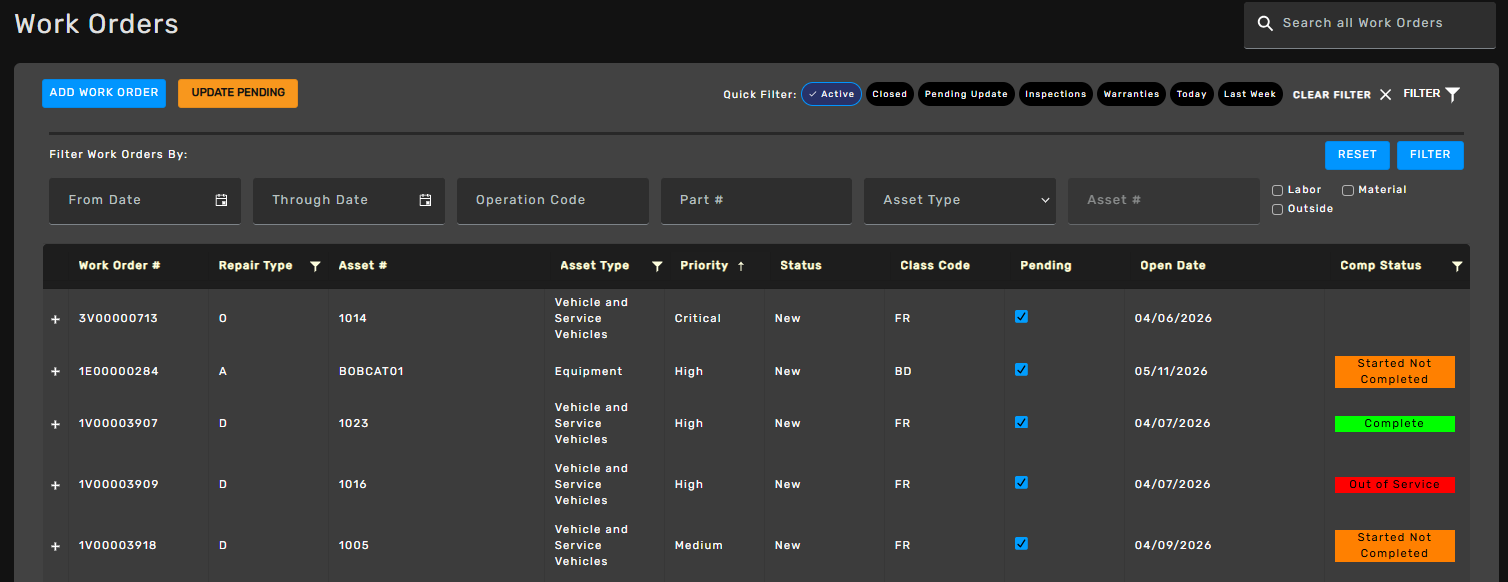Open the Asset Type dropdown
The height and width of the screenshot is (582, 1508).
(960, 201)
